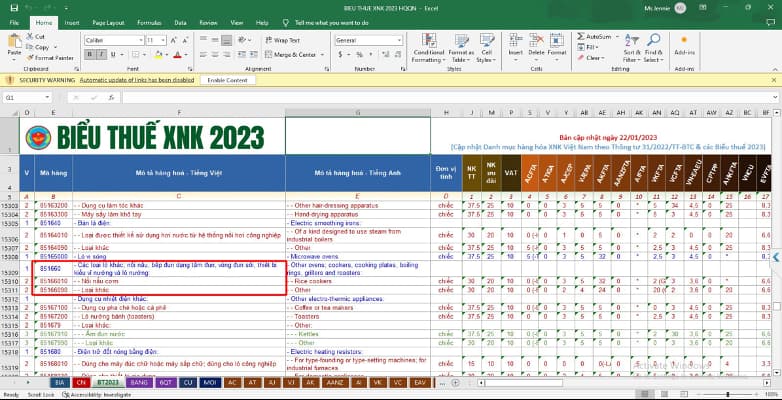Click the Cut scissors icon
The image size is (782, 400).
pyautogui.click(x=31, y=38)
